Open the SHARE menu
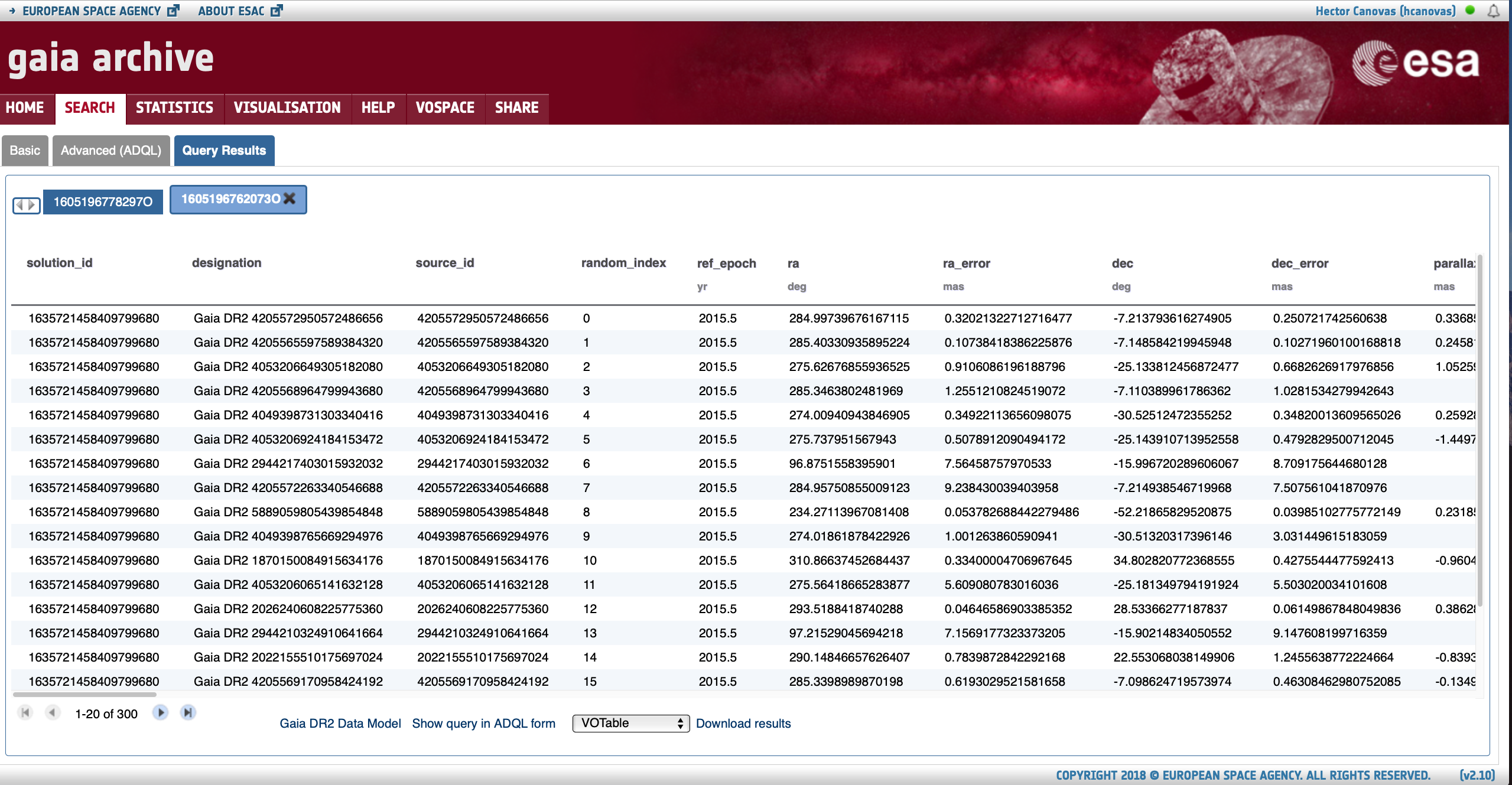 coord(517,108)
